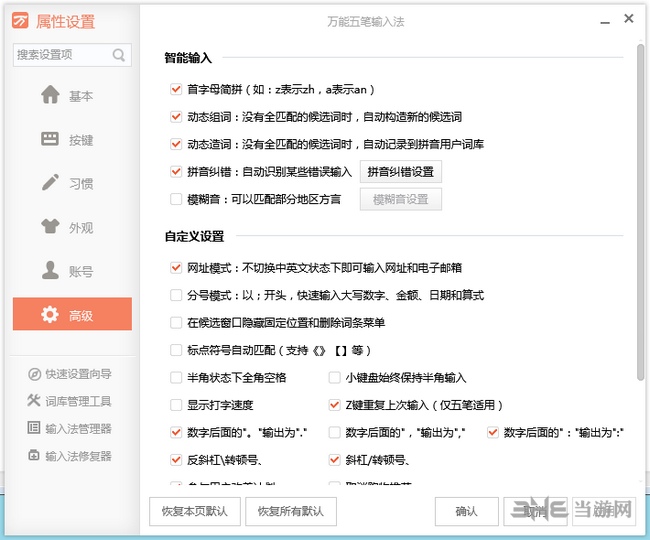Image resolution: width=650 pixels, height=540 pixels.
Task: Minimize the settings window
Action: click(x=605, y=21)
